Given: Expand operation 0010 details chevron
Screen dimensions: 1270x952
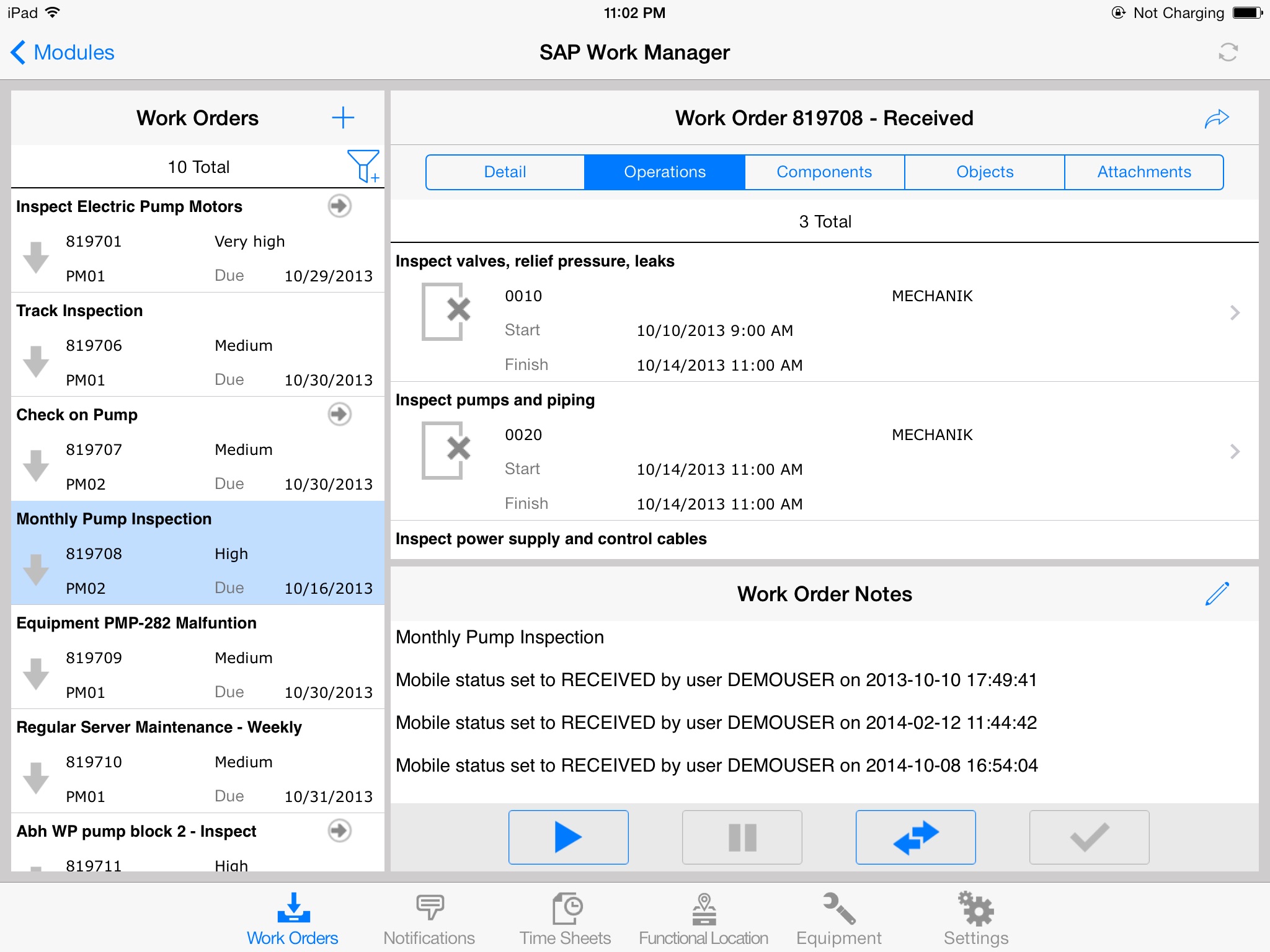Looking at the screenshot, I should click(x=1234, y=312).
